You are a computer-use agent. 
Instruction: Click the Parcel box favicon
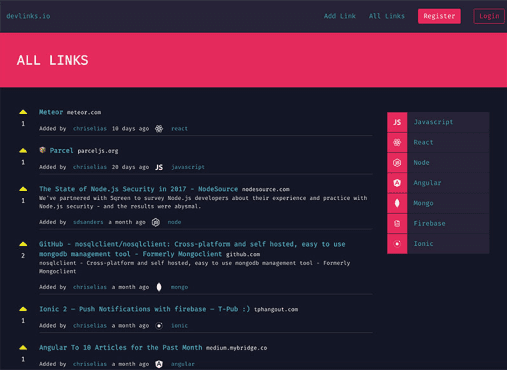pyautogui.click(x=42, y=150)
